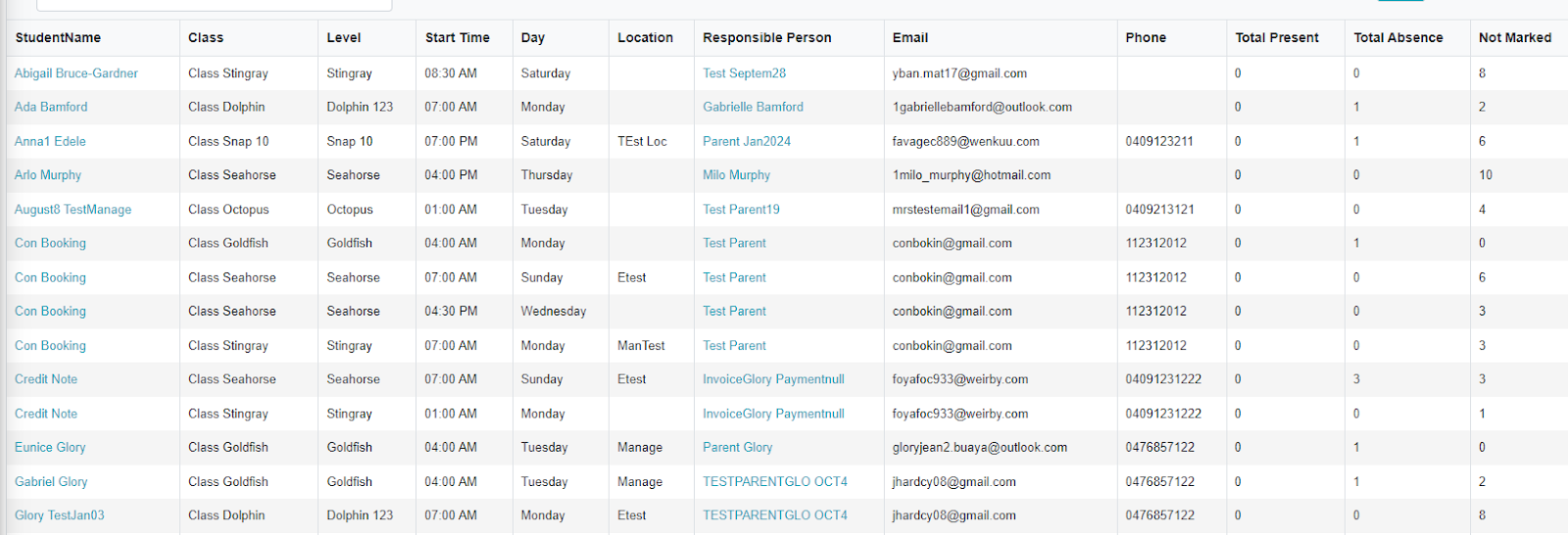Click the Parent Glory link
1568x535 pixels.
(737, 447)
